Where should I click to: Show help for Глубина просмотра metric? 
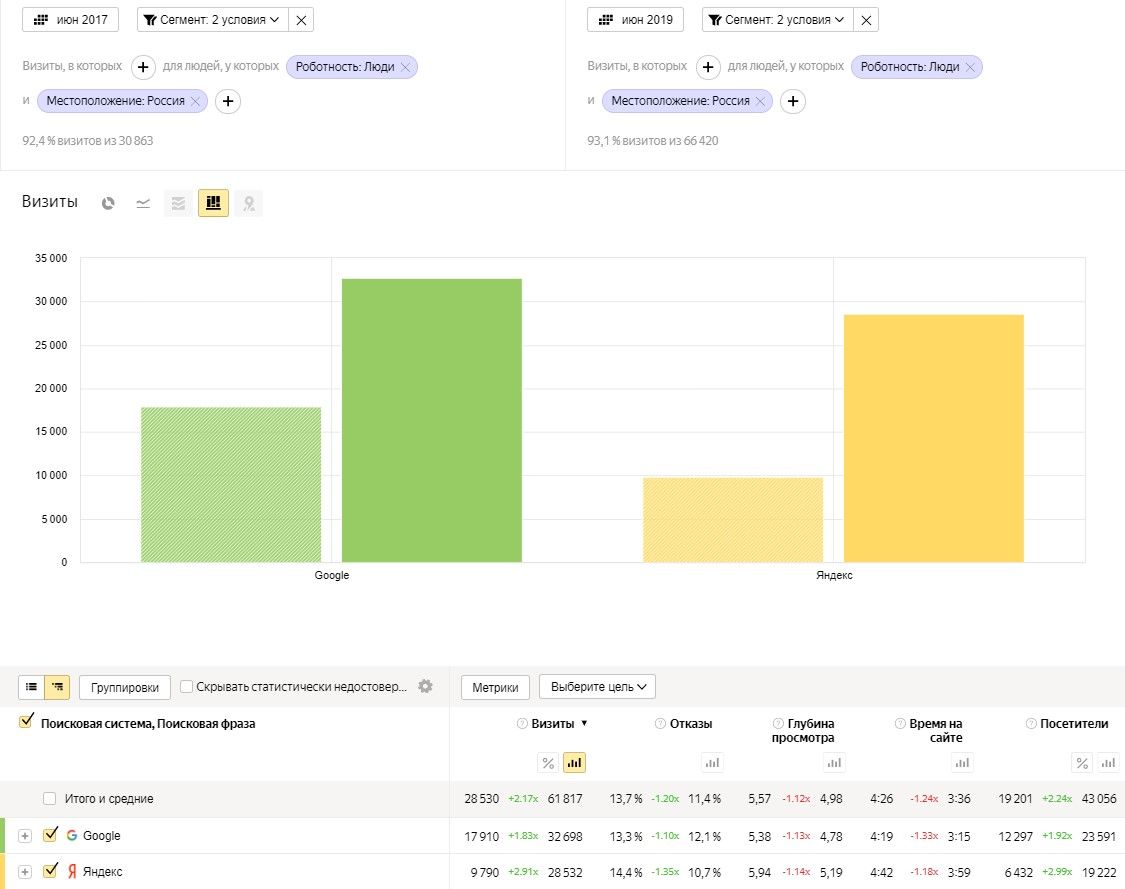coord(778,723)
